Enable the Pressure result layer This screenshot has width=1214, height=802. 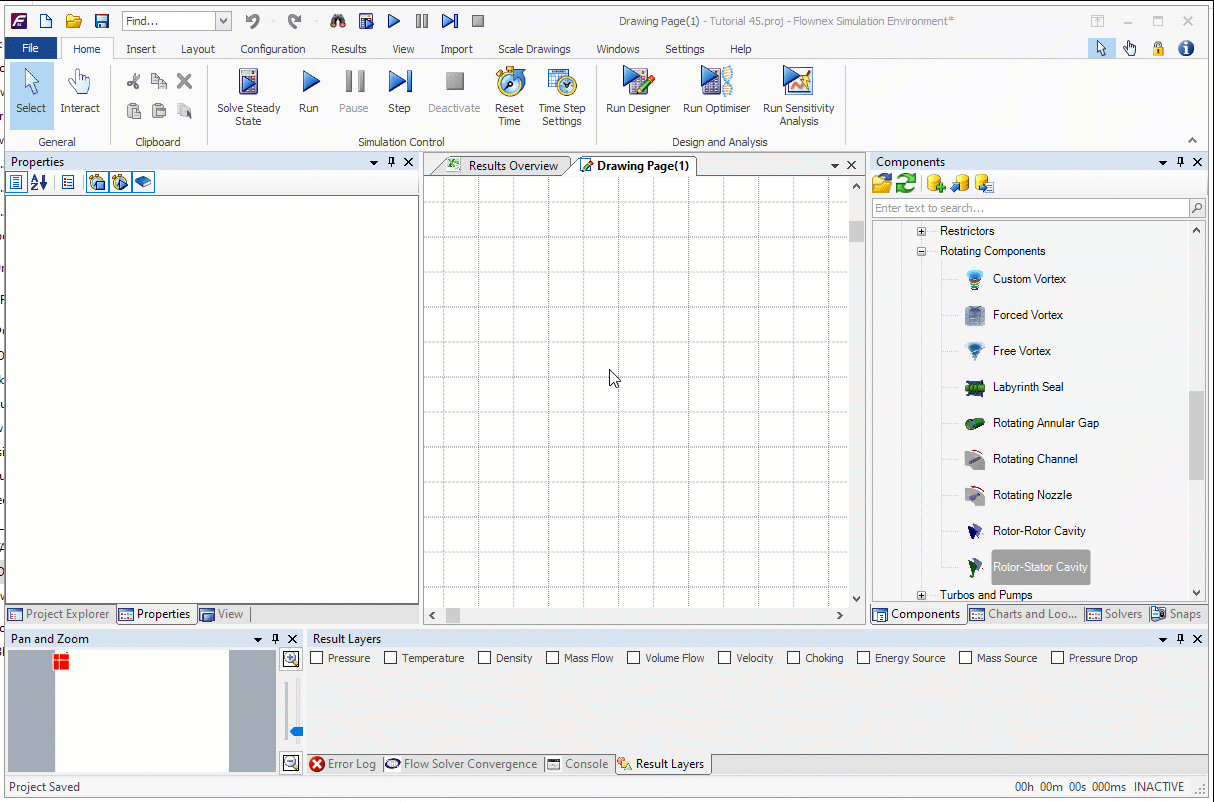pyautogui.click(x=317, y=658)
